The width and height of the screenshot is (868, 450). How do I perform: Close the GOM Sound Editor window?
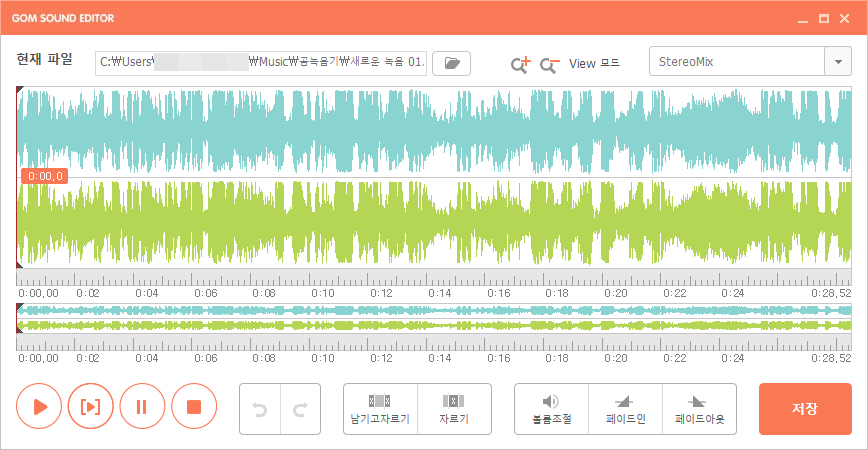(x=844, y=19)
